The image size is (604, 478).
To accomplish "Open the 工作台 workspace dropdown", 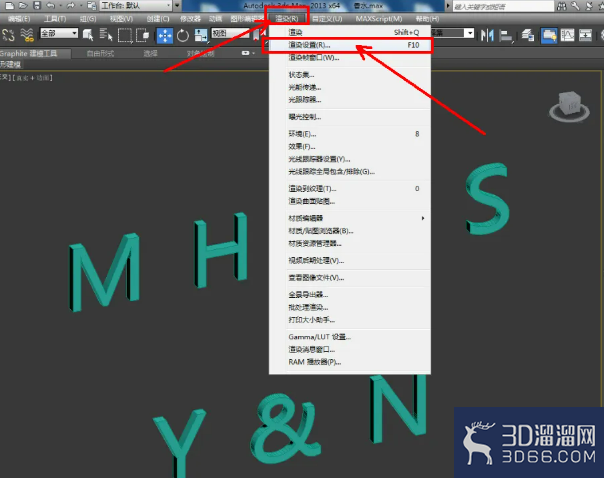I will pyautogui.click(x=136, y=5).
